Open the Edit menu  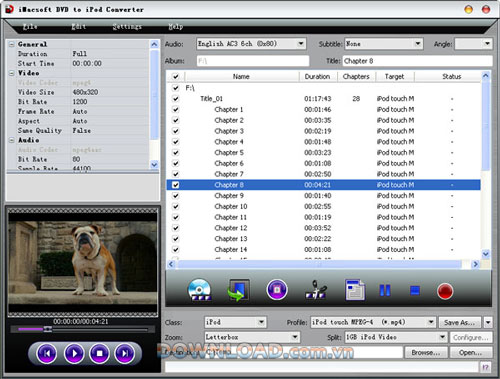[x=79, y=26]
